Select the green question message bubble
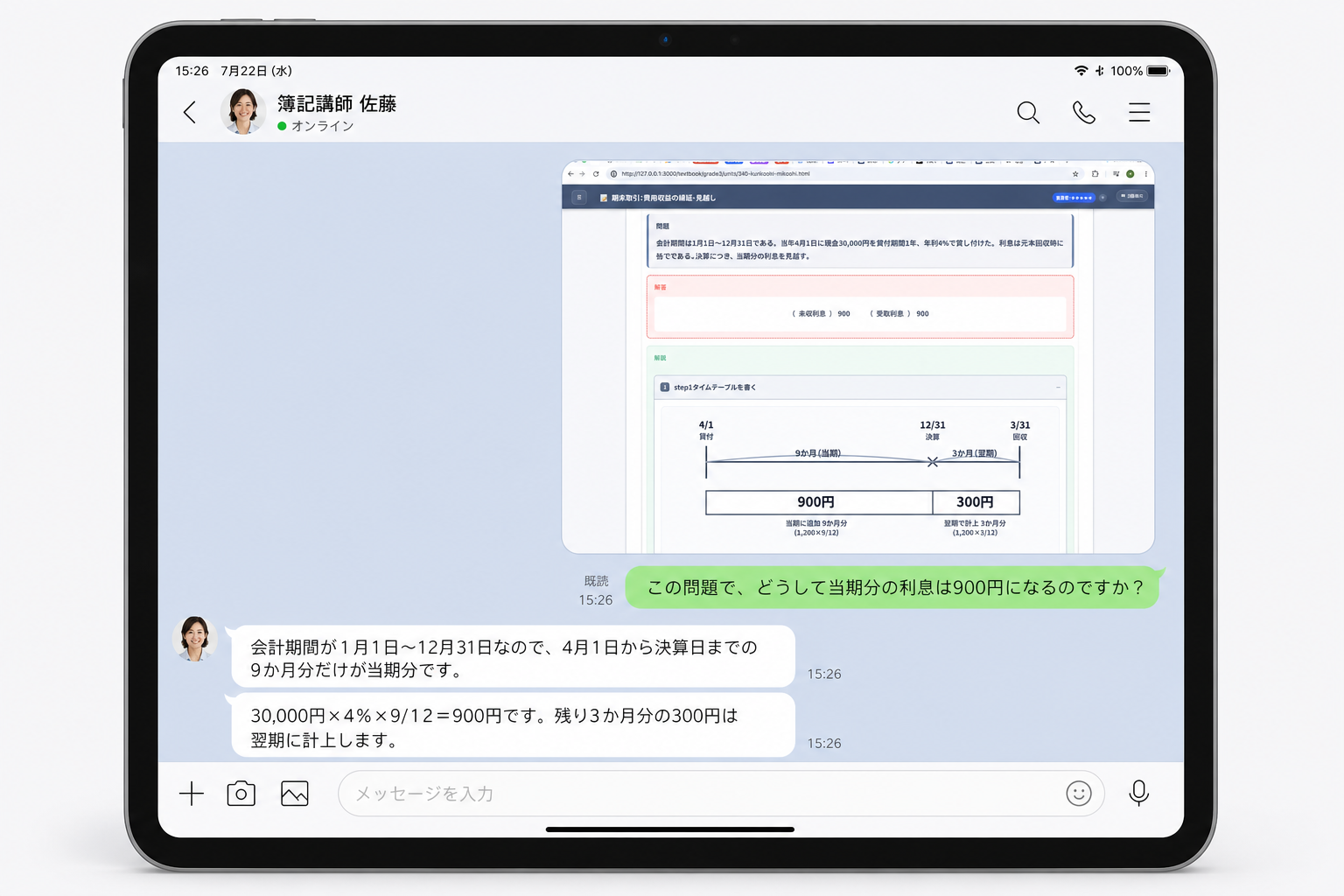Viewport: 1344px width, 896px height. pos(894,588)
